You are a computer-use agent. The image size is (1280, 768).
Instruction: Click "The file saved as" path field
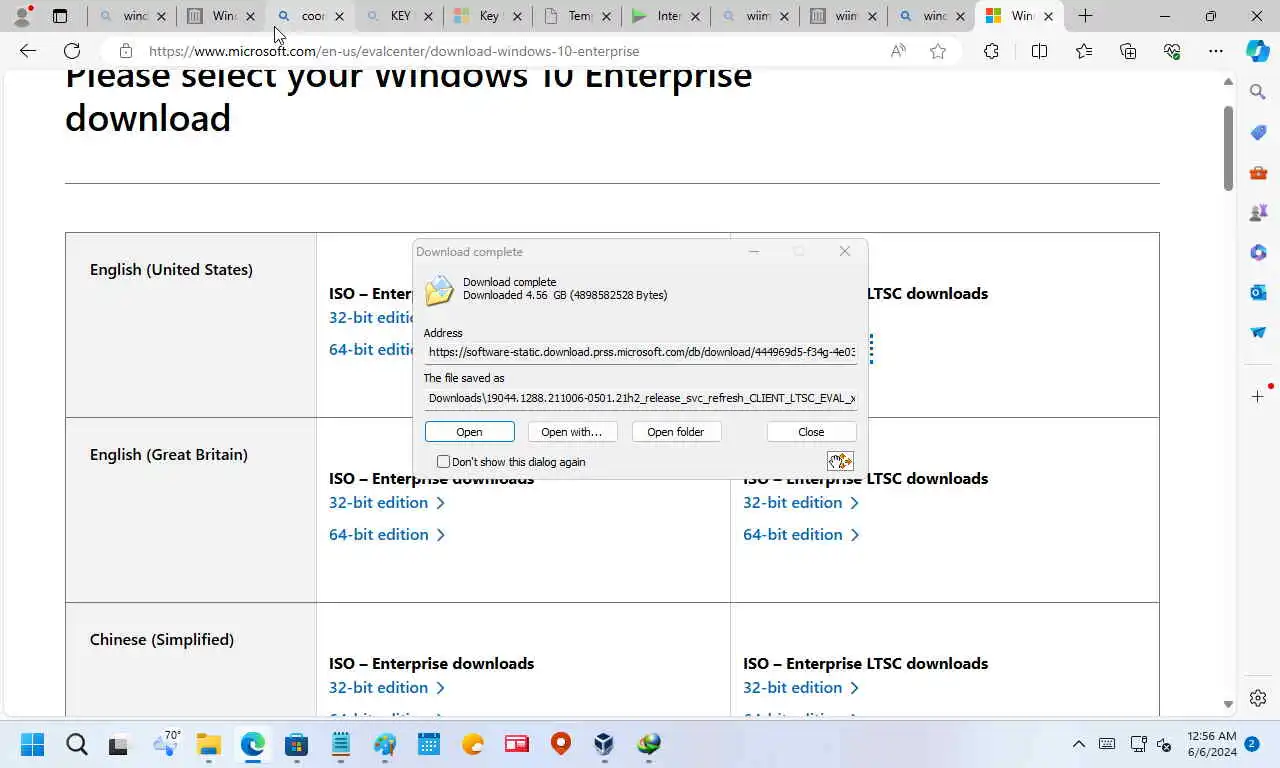coord(640,398)
